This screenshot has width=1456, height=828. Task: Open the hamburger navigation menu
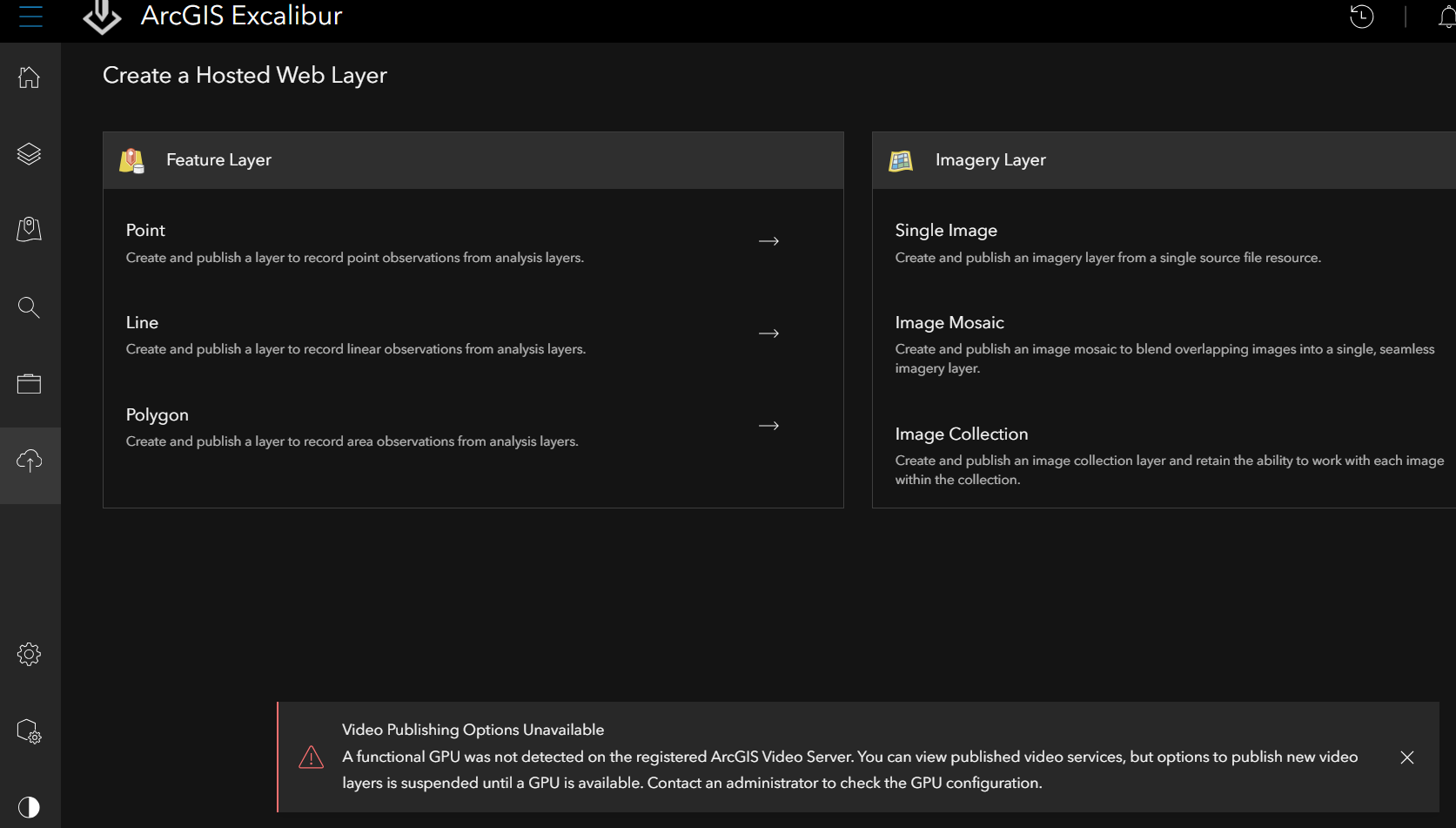30,17
